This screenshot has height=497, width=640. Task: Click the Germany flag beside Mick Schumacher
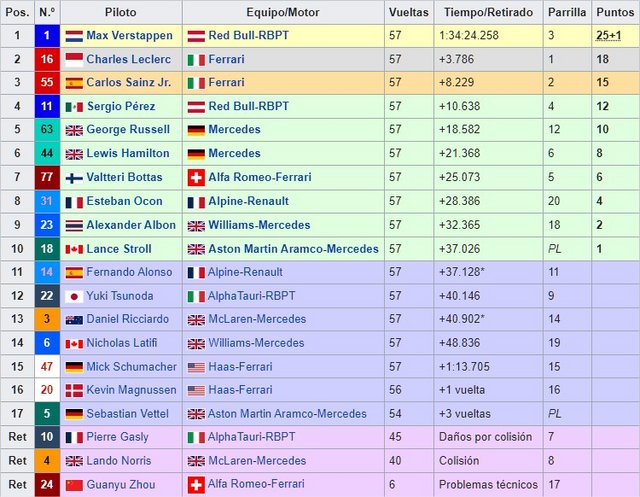74,367
